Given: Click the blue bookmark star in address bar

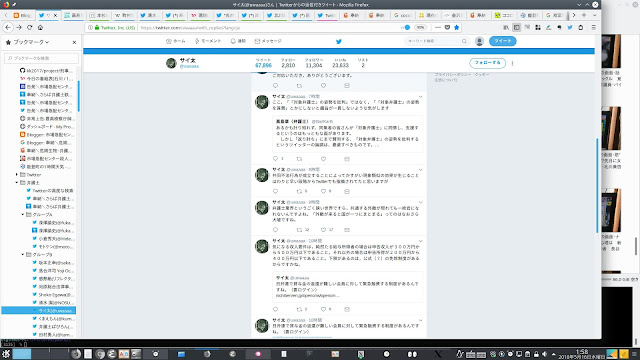Looking at the screenshot, I should [x=456, y=27].
